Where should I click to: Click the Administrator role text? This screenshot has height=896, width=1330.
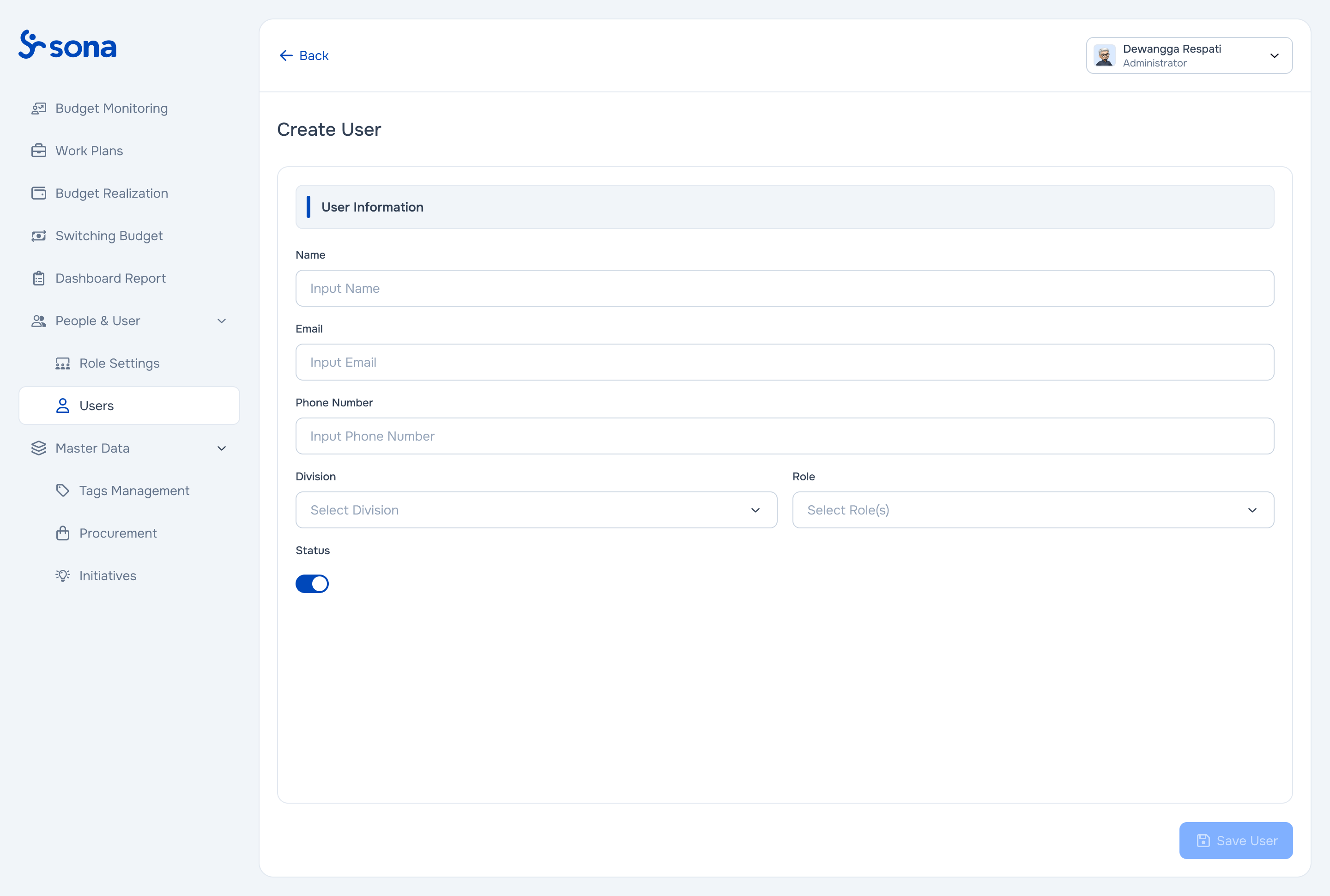1155,63
